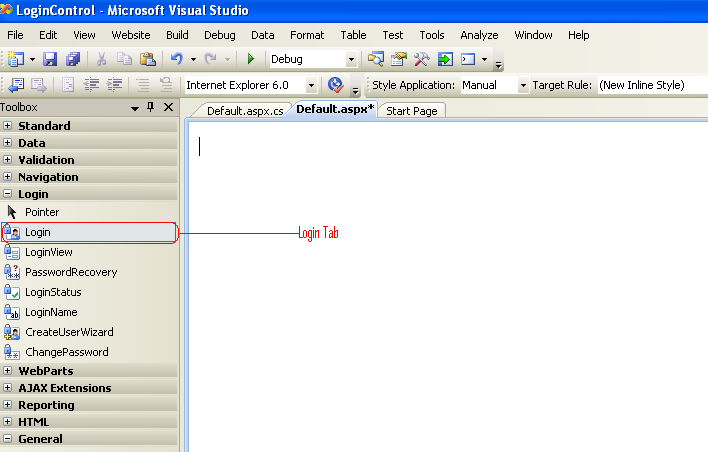Click the Standard toolbar options overflow arrow
Image resolution: width=708 pixels, height=452 pixels.
(x=498, y=65)
